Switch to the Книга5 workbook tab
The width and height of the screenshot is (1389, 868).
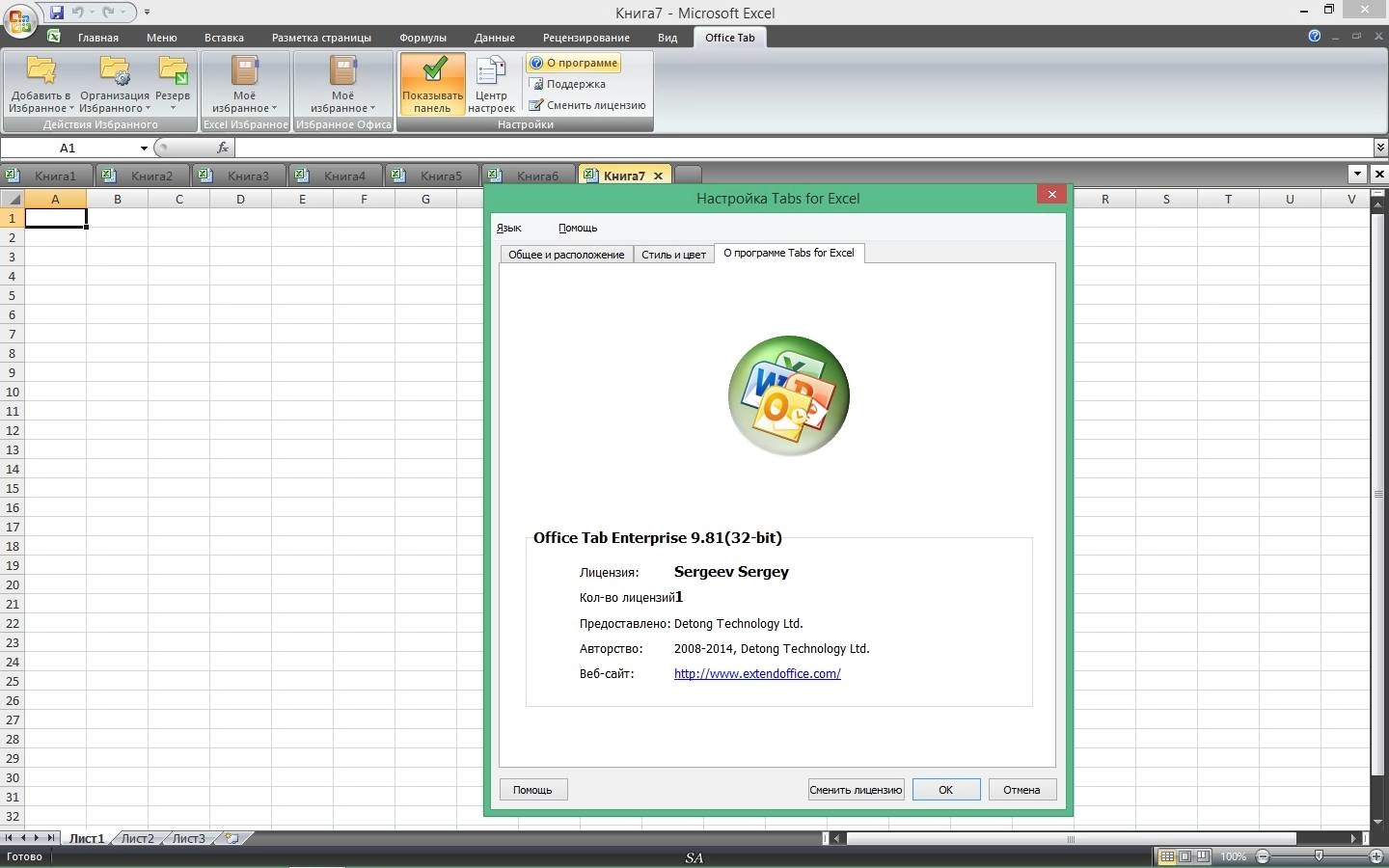click(x=431, y=176)
